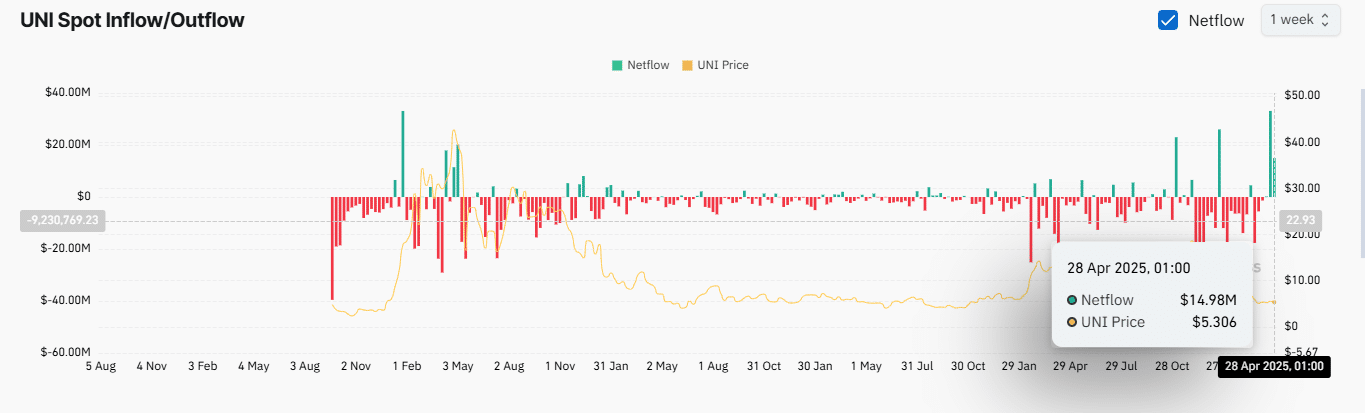
Task: Click the $5.306 UNI Price tooltip value
Action: point(1214,322)
